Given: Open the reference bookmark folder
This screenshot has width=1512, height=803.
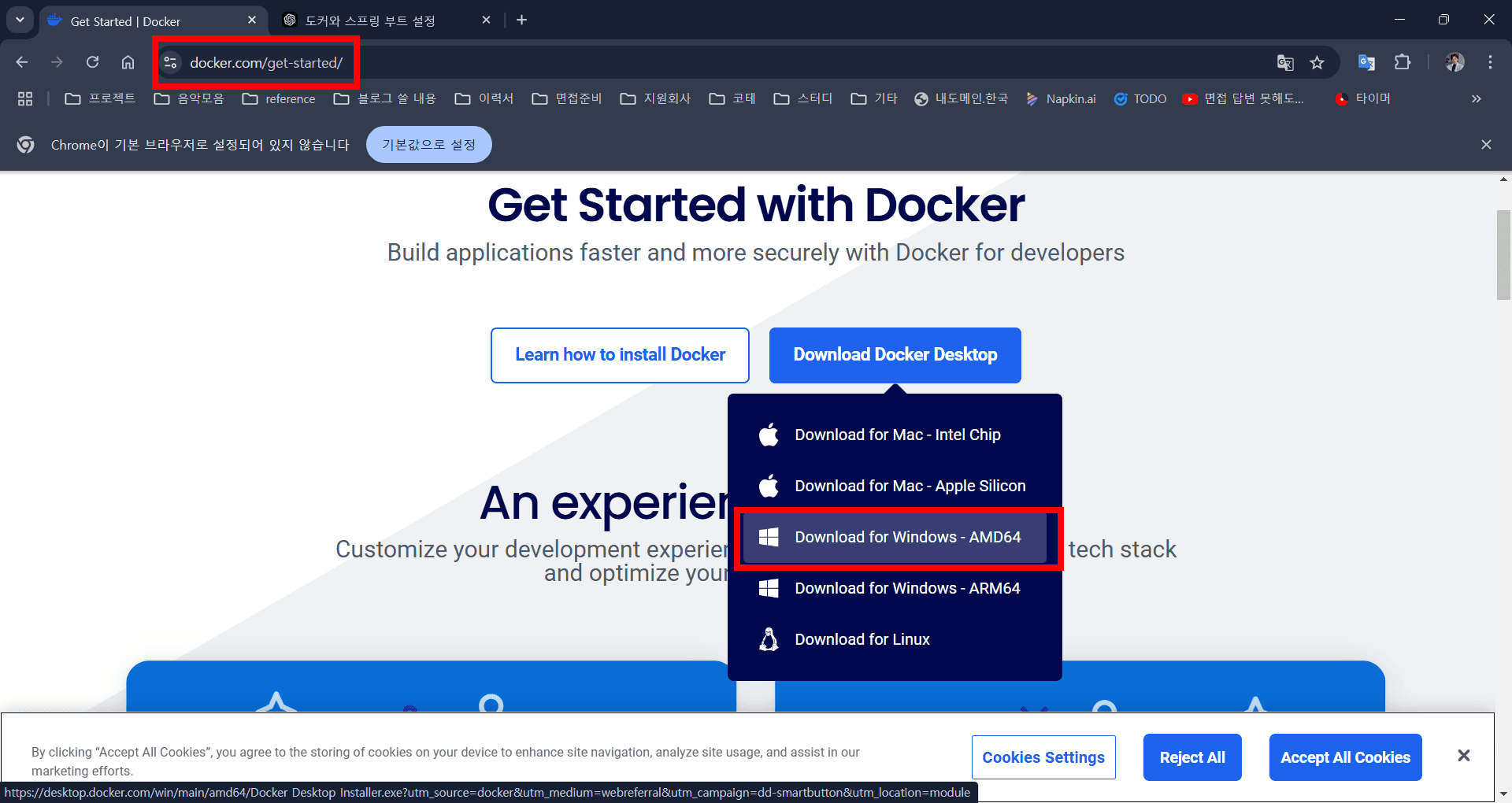Looking at the screenshot, I should click(280, 98).
